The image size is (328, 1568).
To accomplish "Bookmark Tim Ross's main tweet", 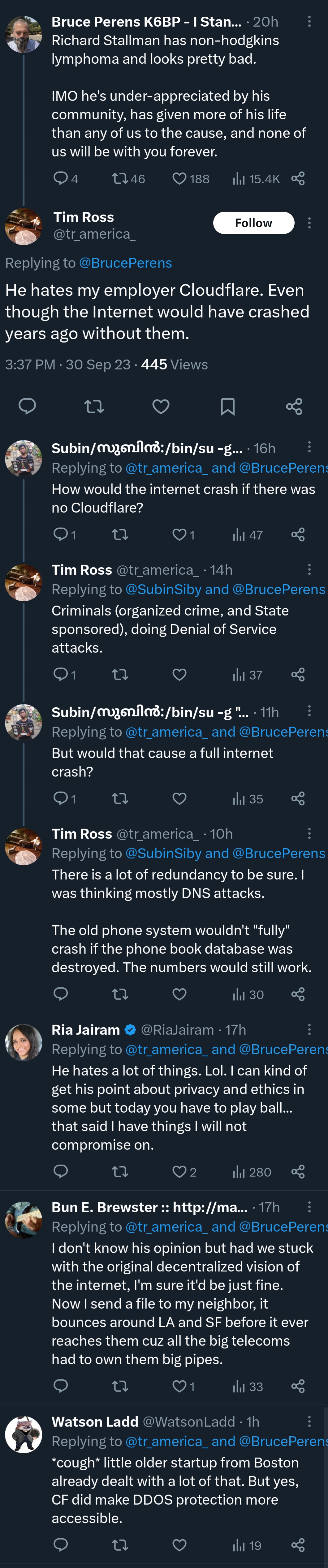I will tap(227, 406).
